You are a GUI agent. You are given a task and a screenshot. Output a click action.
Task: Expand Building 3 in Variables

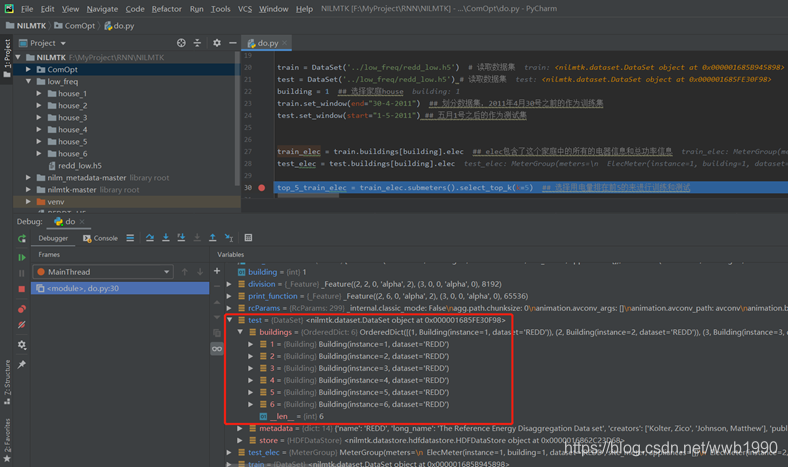(x=251, y=368)
